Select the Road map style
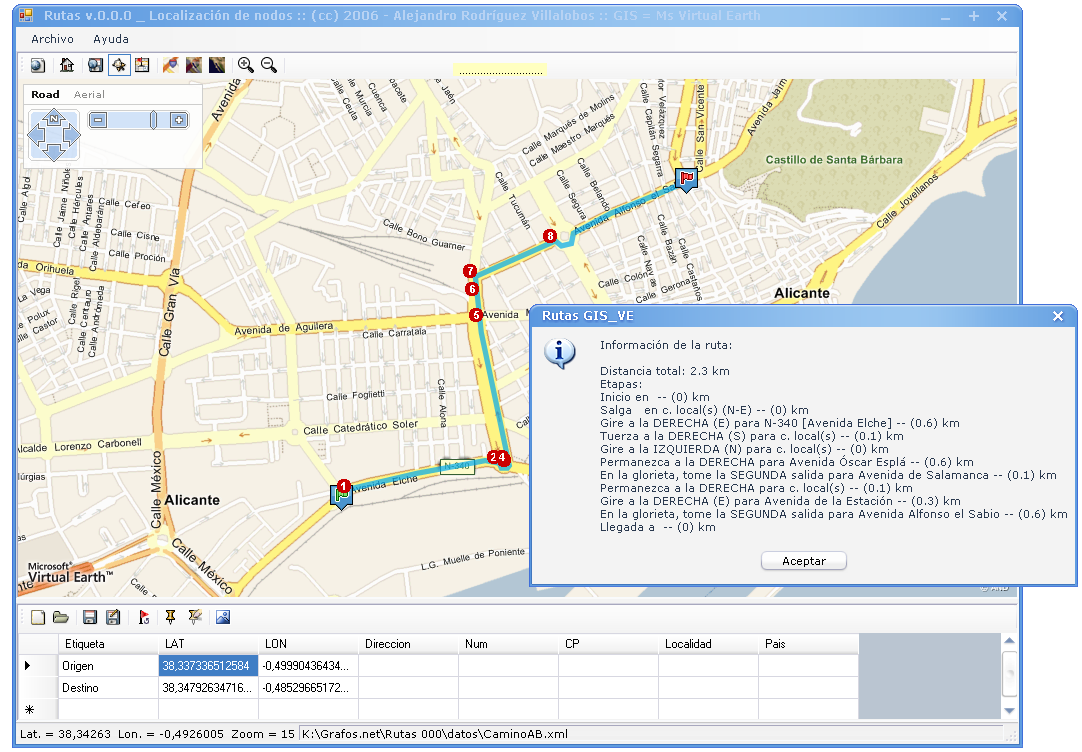 [45, 94]
